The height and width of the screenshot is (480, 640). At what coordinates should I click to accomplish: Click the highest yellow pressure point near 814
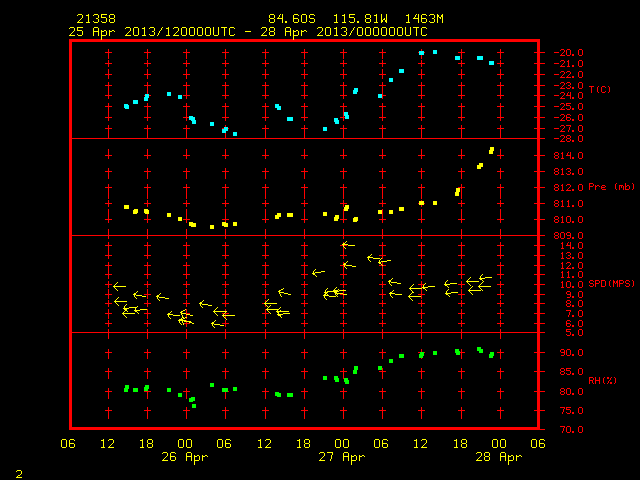(491, 151)
